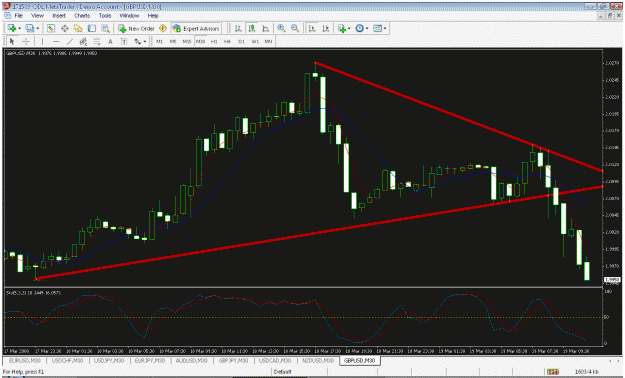Click the Arrows objects icon
Screen dimensions: 625x378
[x=138, y=41]
